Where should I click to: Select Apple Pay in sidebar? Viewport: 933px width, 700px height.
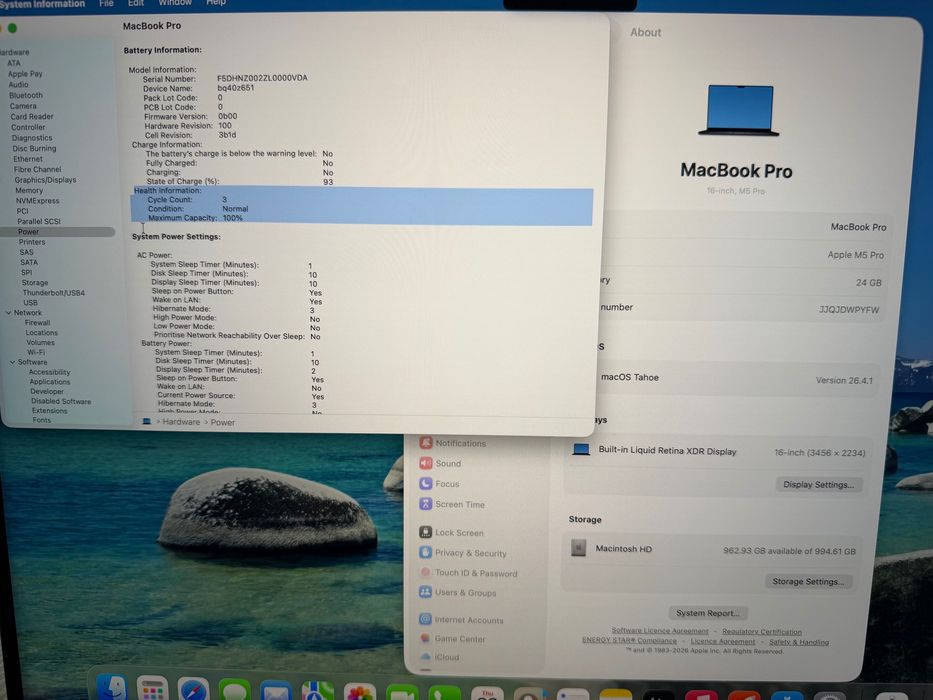tap(25, 74)
